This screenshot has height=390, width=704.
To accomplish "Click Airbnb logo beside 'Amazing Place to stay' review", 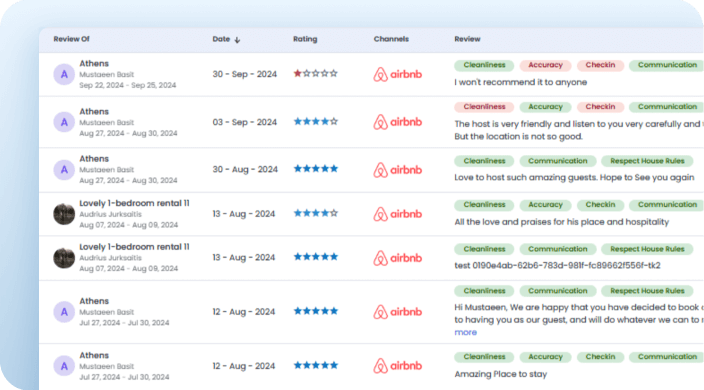I will pos(397,366).
